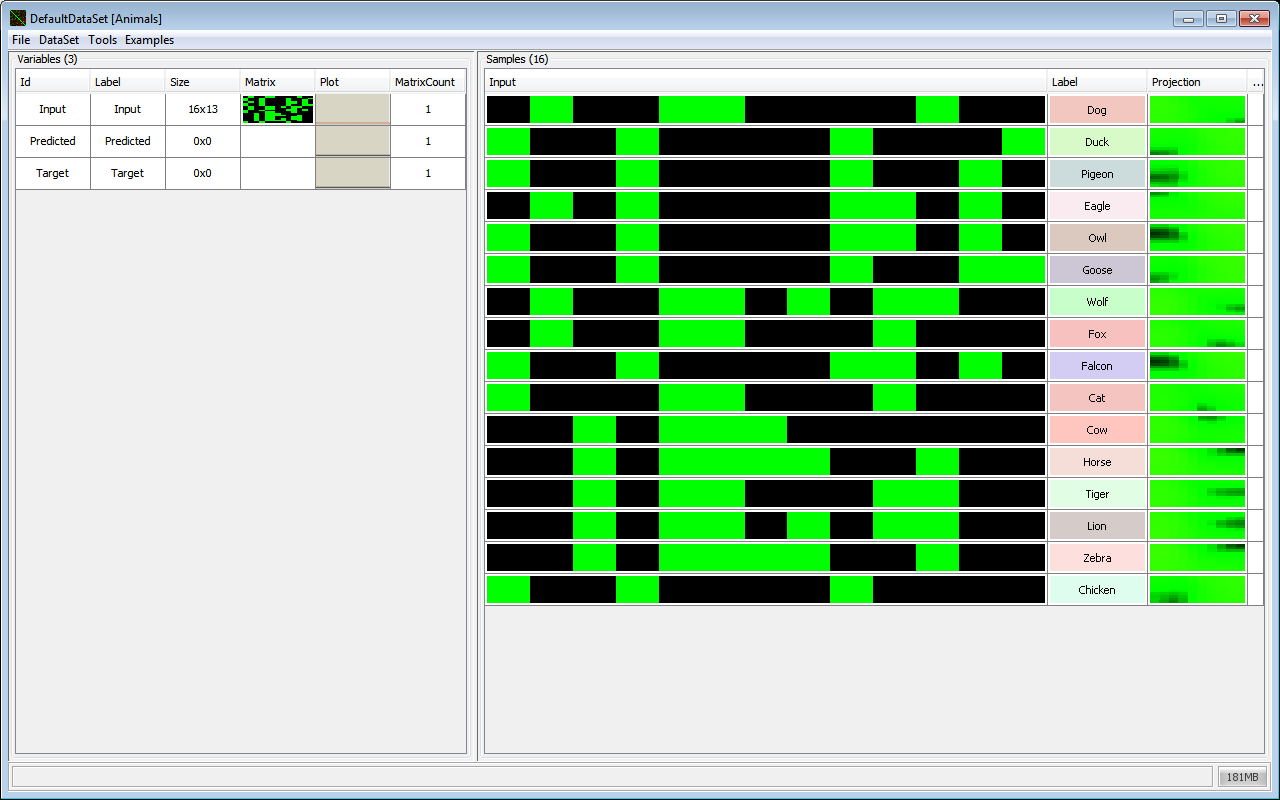This screenshot has height=800, width=1280.
Task: Click the '...' column header in Samples panel
Action: click(x=1258, y=82)
